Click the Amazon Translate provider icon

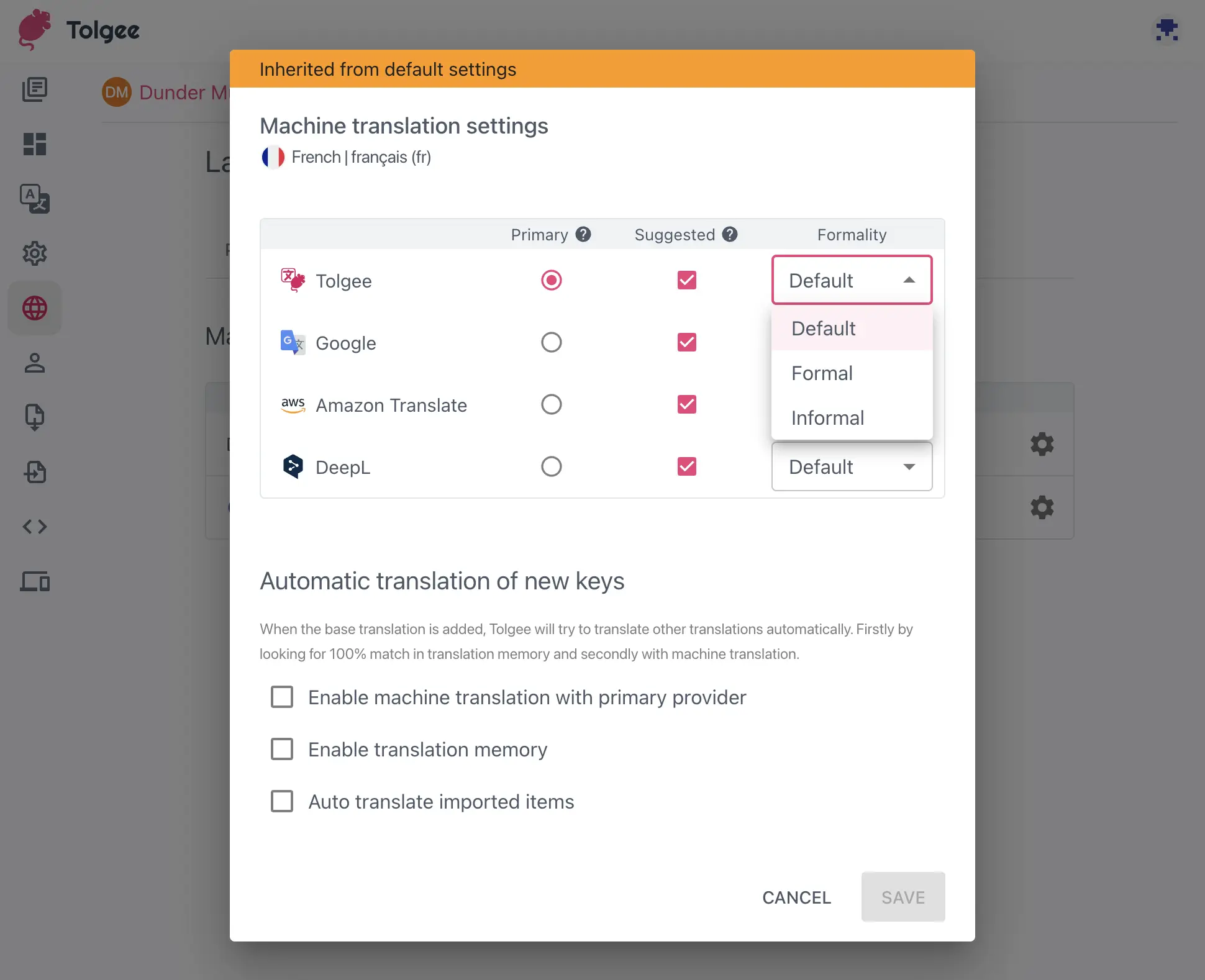coord(294,404)
